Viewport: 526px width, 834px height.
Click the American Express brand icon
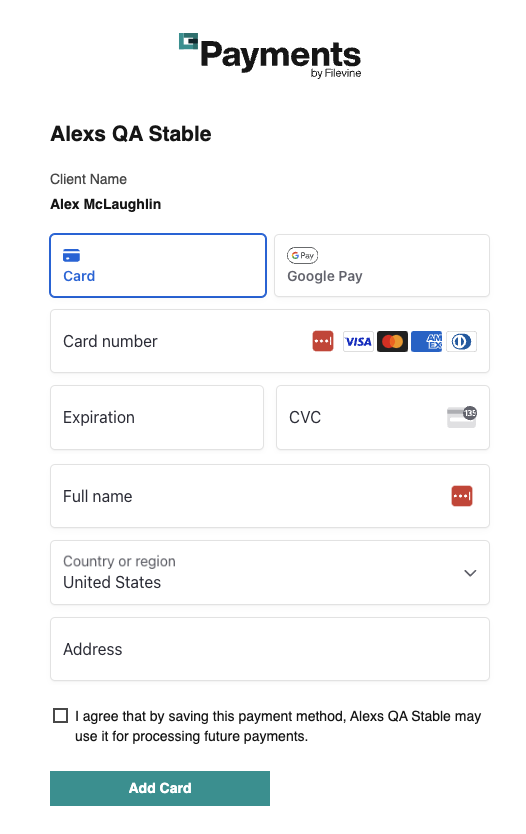tap(426, 341)
